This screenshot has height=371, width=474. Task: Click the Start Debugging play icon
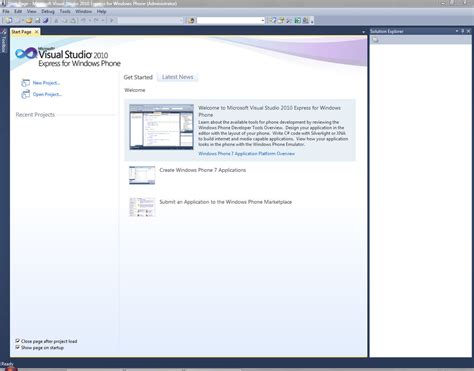[x=112, y=21]
